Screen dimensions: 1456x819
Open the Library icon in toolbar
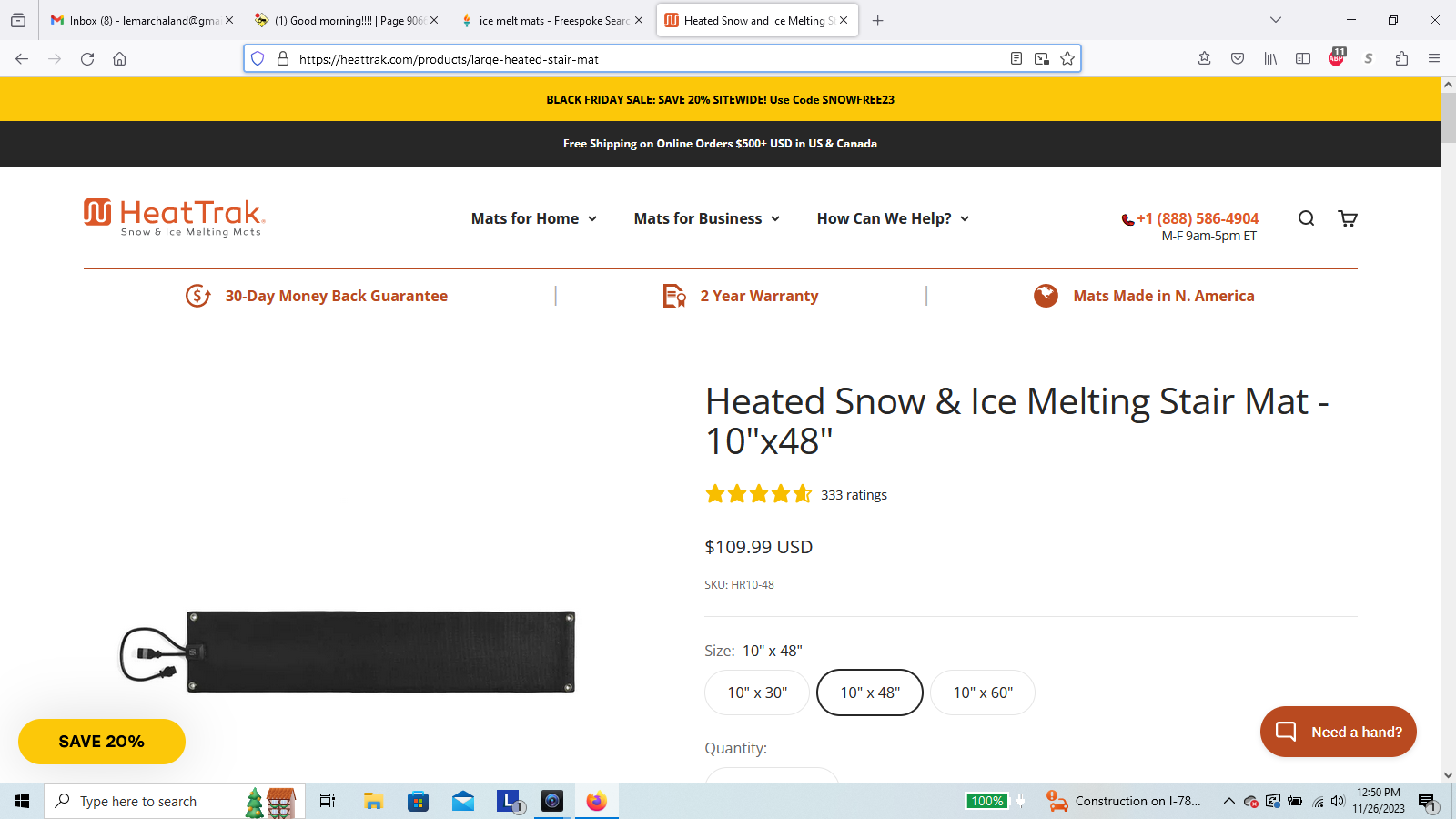(1270, 59)
